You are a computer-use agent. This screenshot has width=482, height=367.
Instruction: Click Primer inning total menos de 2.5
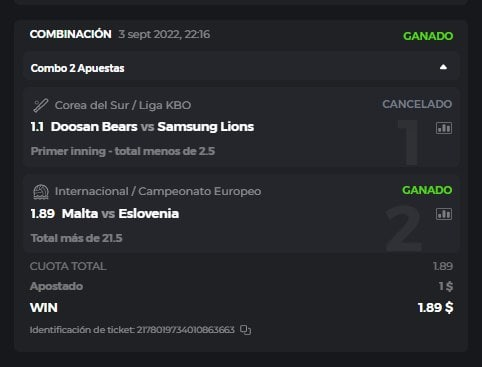click(x=123, y=151)
